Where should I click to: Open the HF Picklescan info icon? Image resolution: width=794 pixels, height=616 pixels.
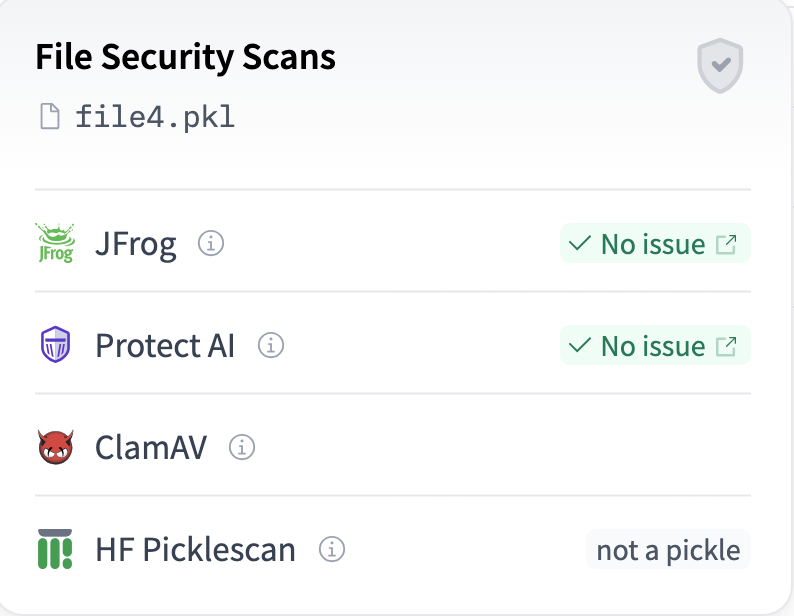tap(332, 549)
